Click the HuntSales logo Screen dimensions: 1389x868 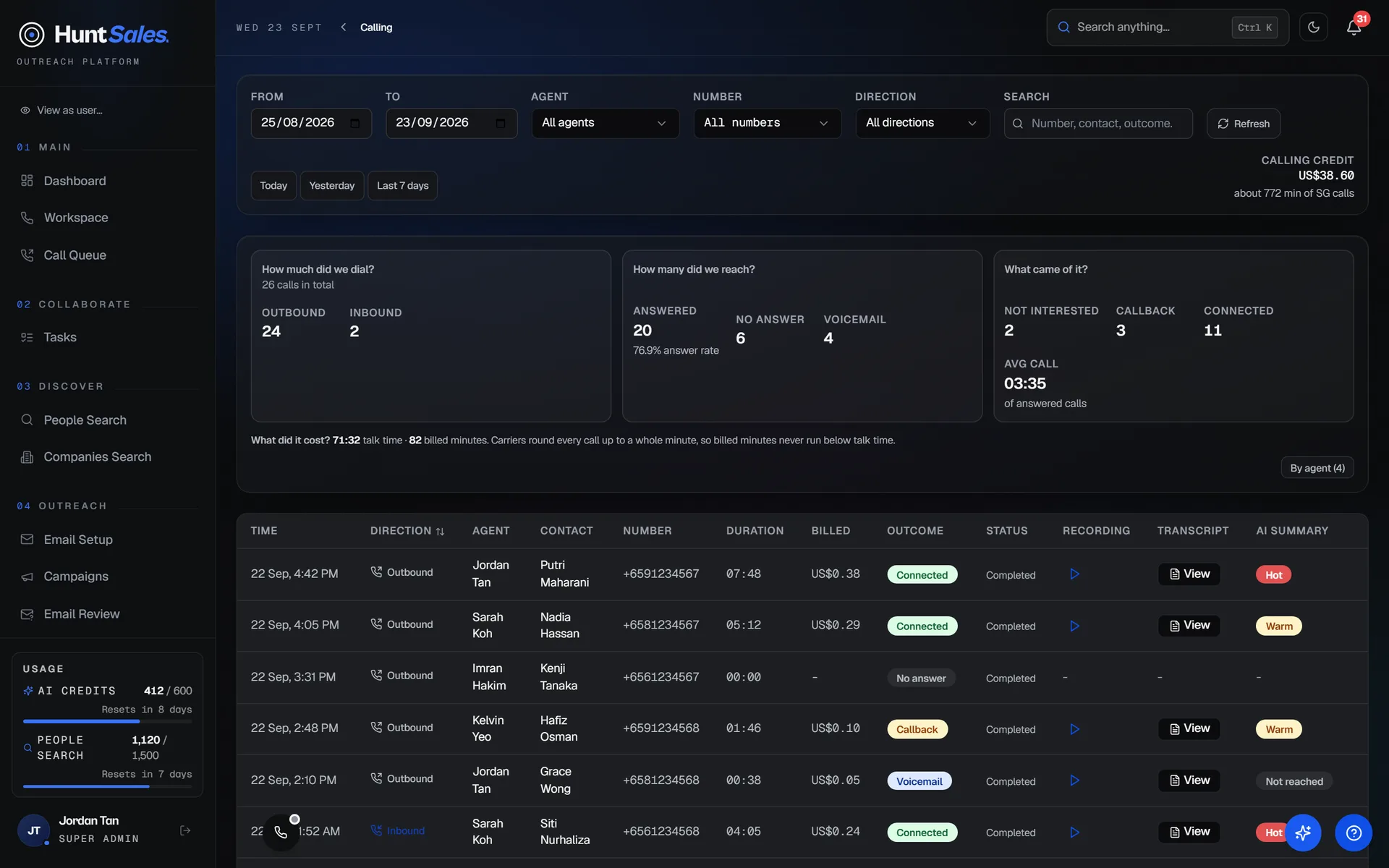tap(93, 34)
